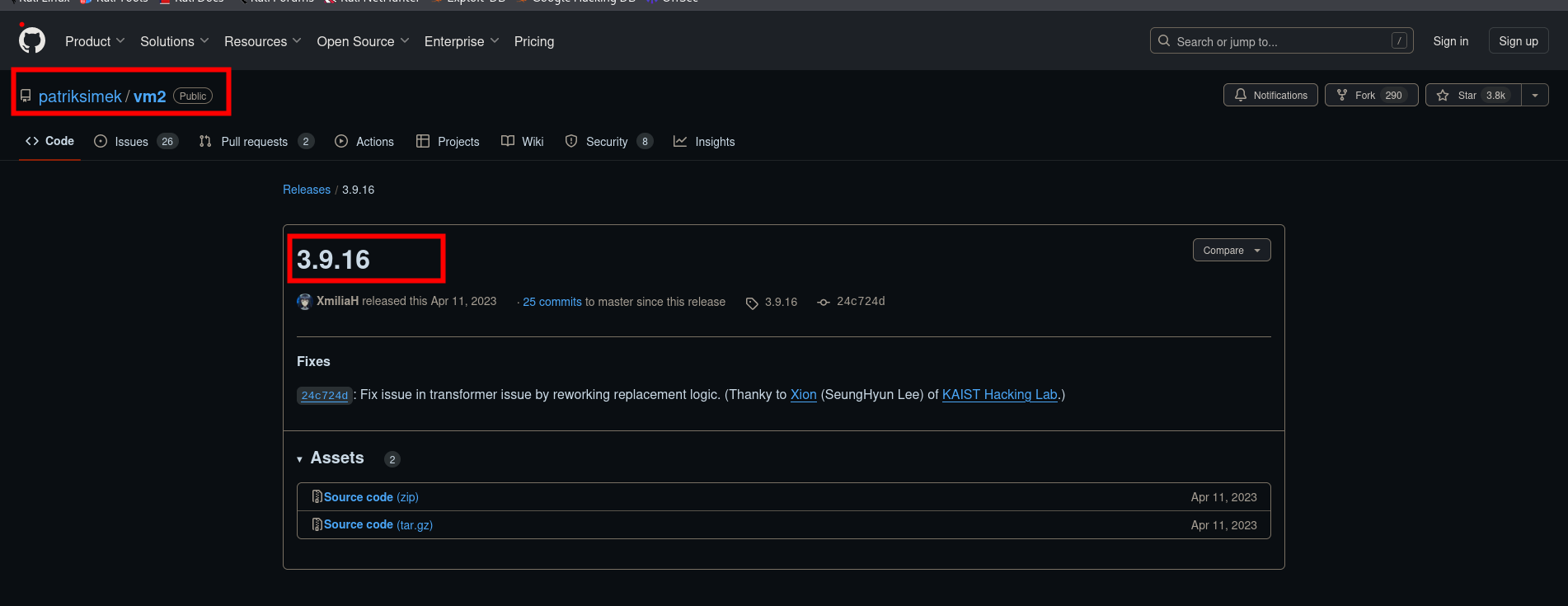1568x606 pixels.
Task: Click the Releases breadcrumb link
Action: tap(306, 190)
